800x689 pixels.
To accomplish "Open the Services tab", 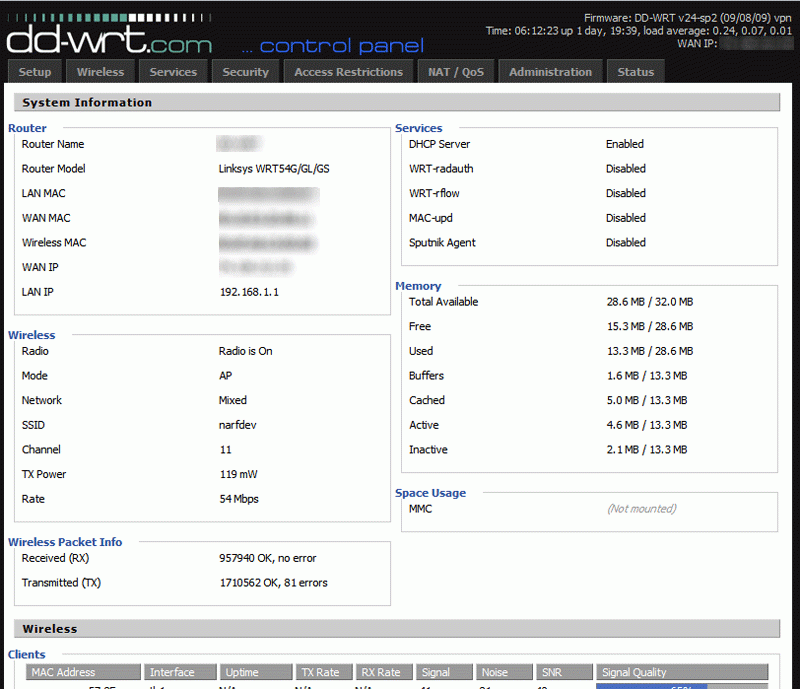I will [173, 72].
